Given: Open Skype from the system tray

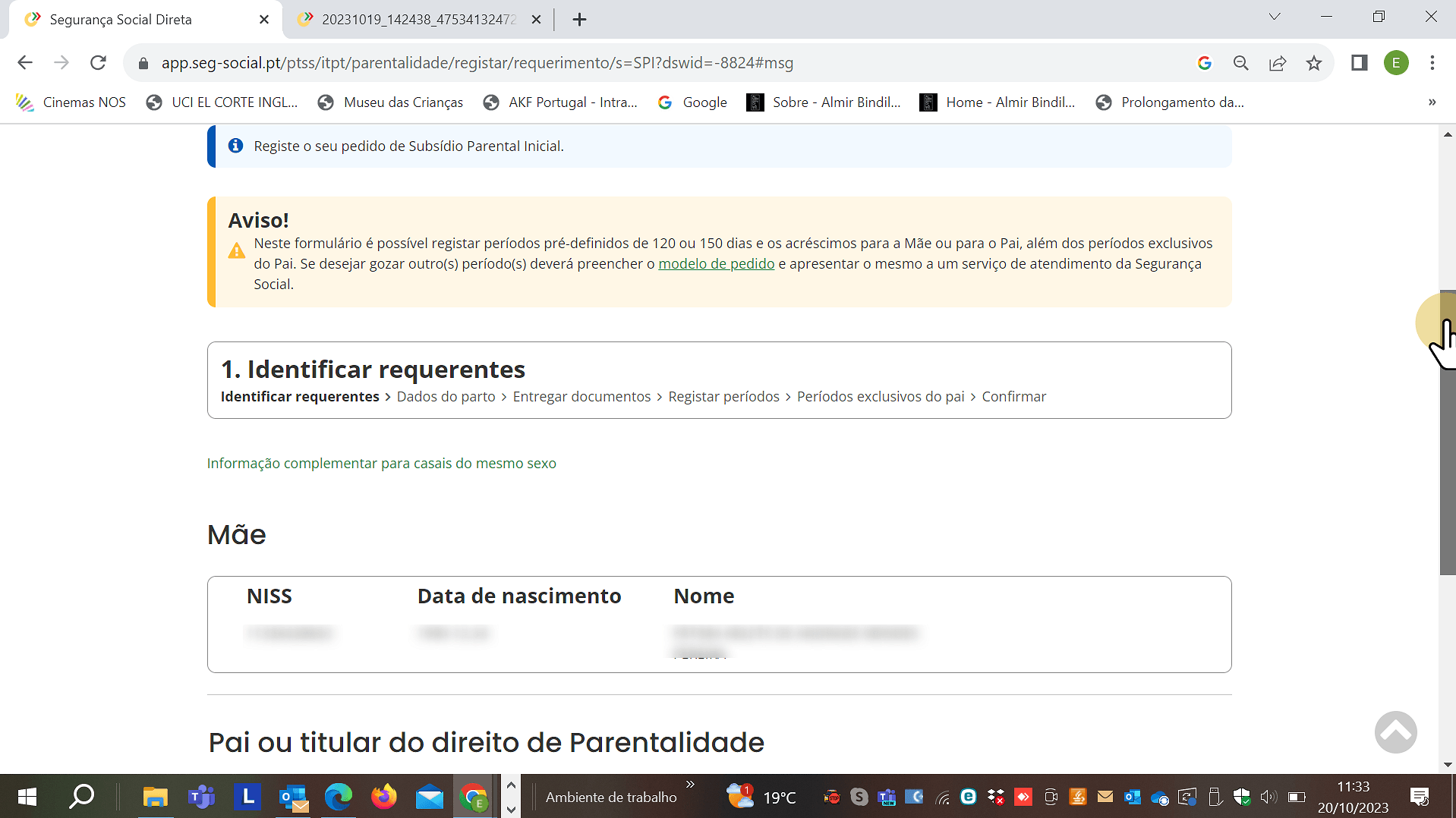Looking at the screenshot, I should click(859, 797).
